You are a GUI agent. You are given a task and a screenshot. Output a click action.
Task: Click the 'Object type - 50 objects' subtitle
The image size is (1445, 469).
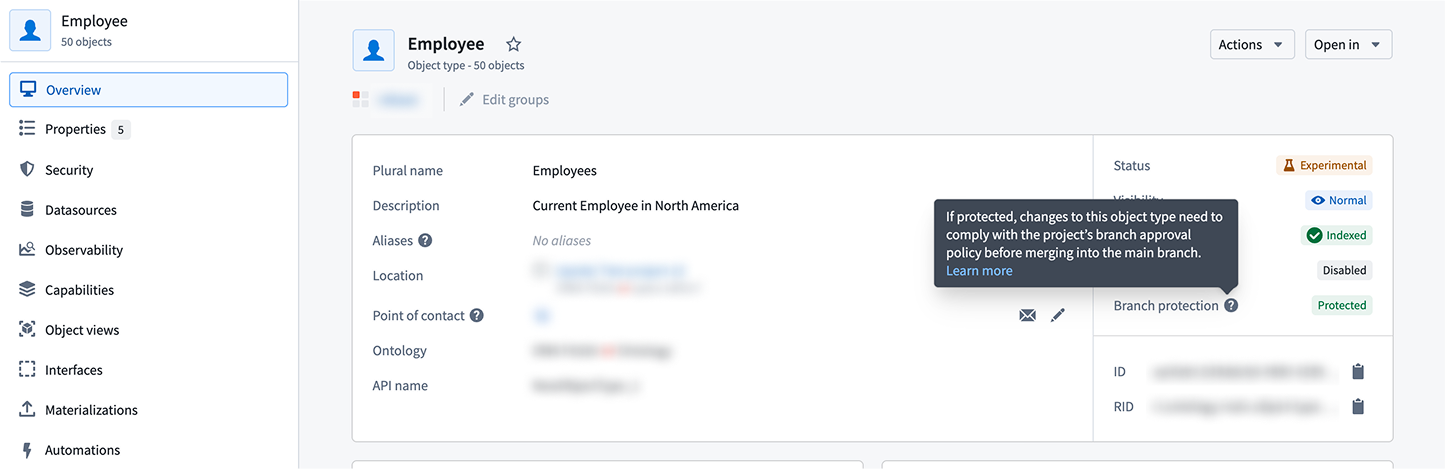click(466, 66)
